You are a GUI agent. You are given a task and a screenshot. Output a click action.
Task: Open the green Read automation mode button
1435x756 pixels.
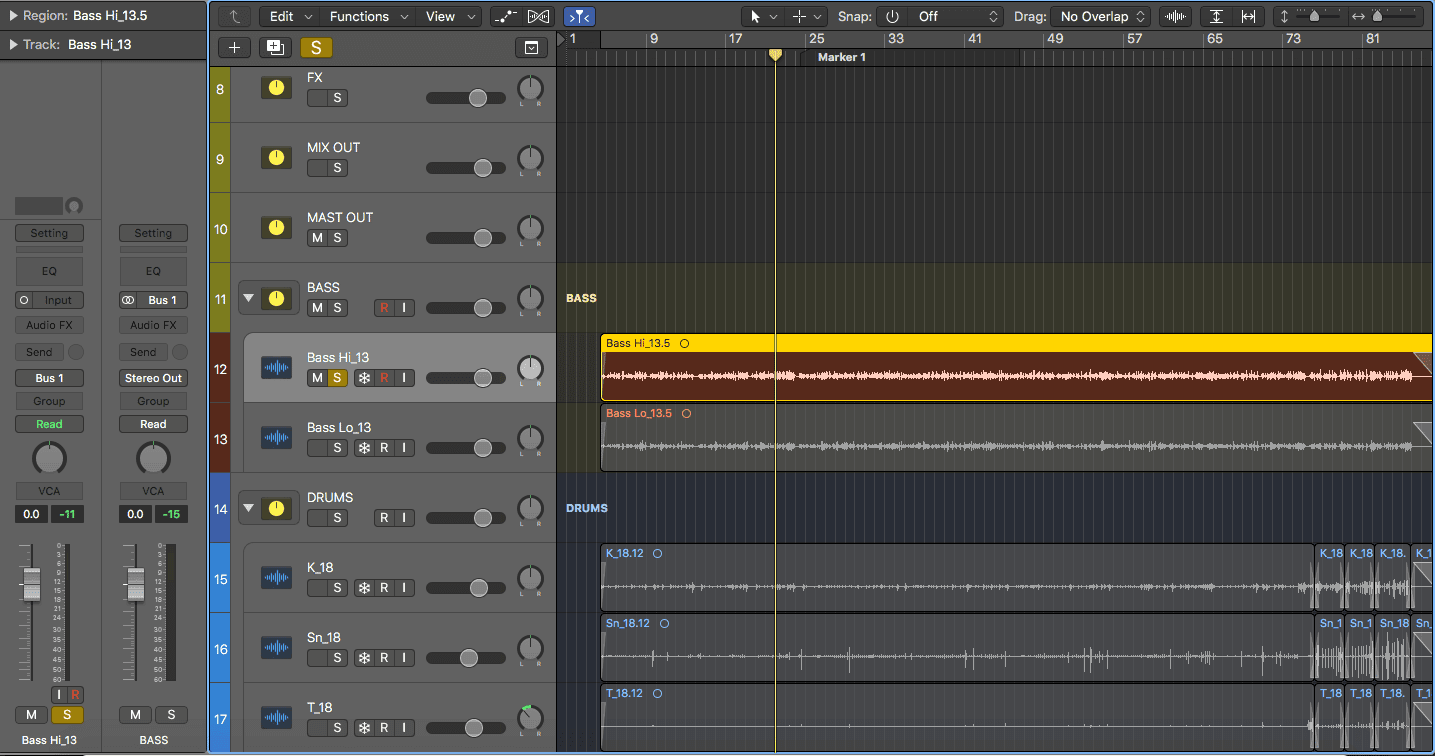coord(49,424)
